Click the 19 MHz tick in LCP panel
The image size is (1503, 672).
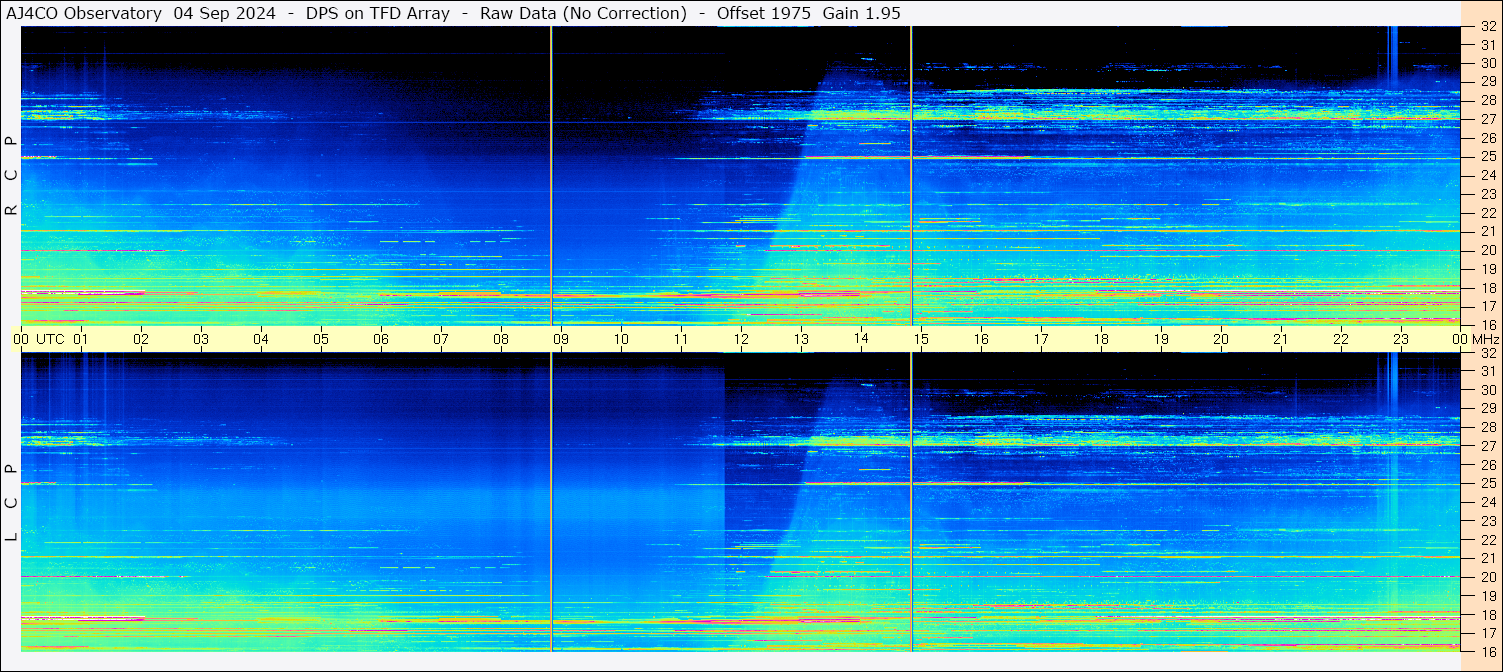click(x=1488, y=596)
